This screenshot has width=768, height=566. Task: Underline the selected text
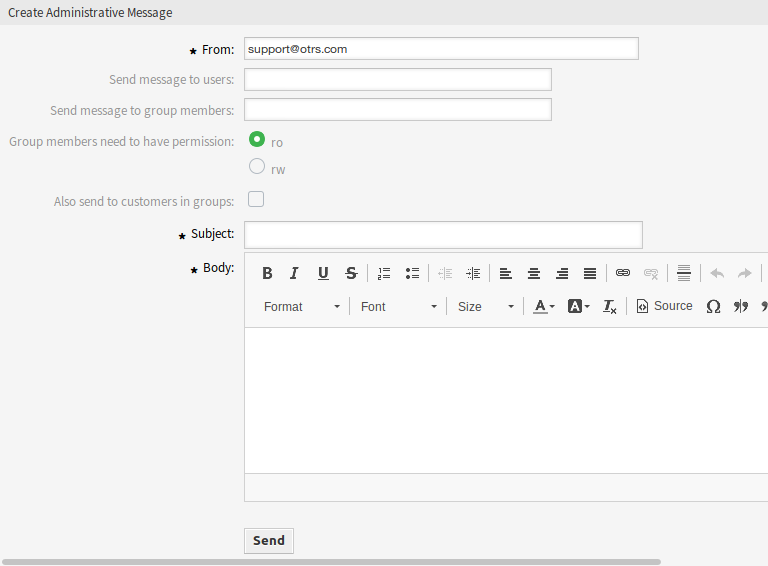tap(323, 273)
